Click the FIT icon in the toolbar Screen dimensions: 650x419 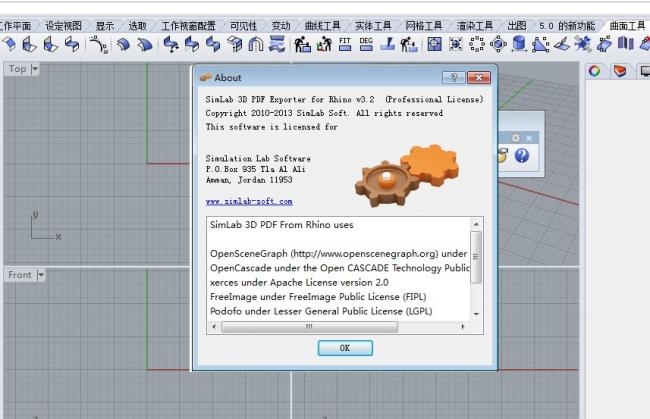(x=345, y=43)
